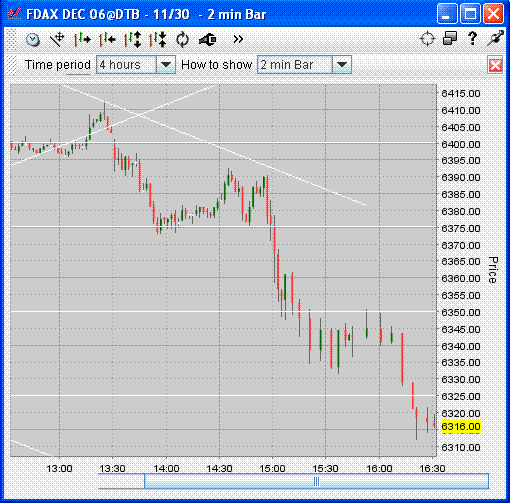Screen dimensions: 510x503
Task: Click the move bars right icon
Action: click(x=82, y=40)
